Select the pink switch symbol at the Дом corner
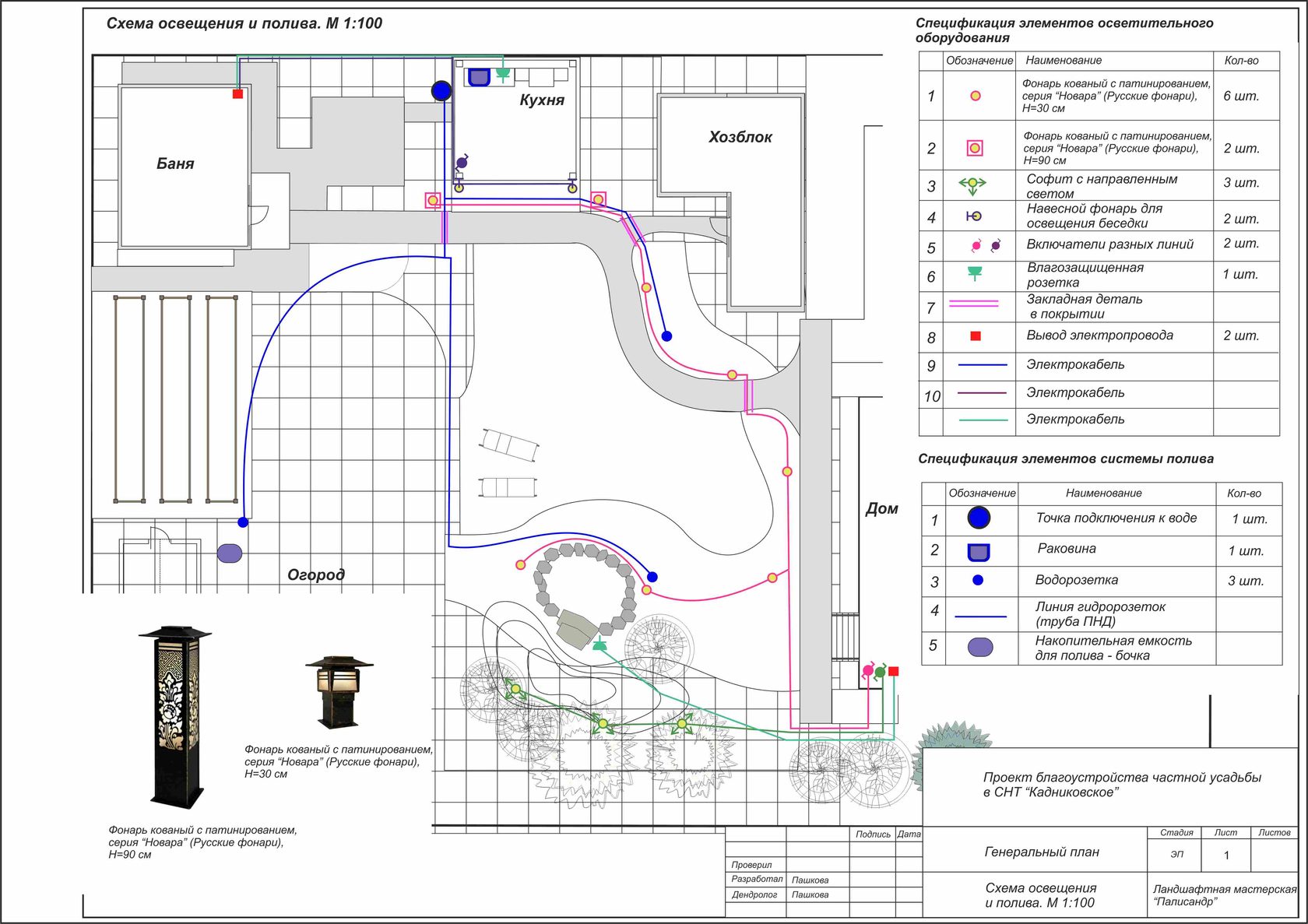Viewport: 1308px width, 924px height. [868, 670]
